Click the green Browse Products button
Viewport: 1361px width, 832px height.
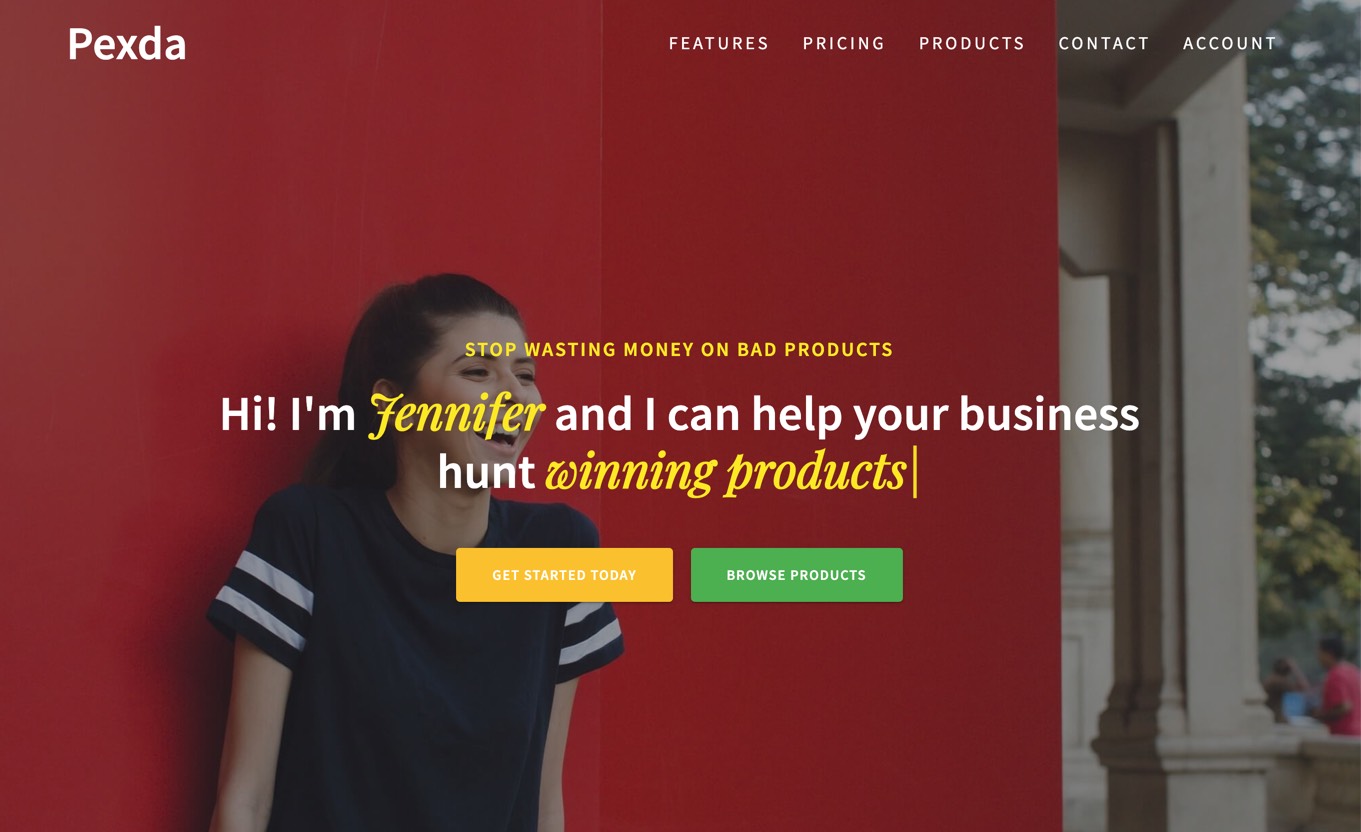796,575
